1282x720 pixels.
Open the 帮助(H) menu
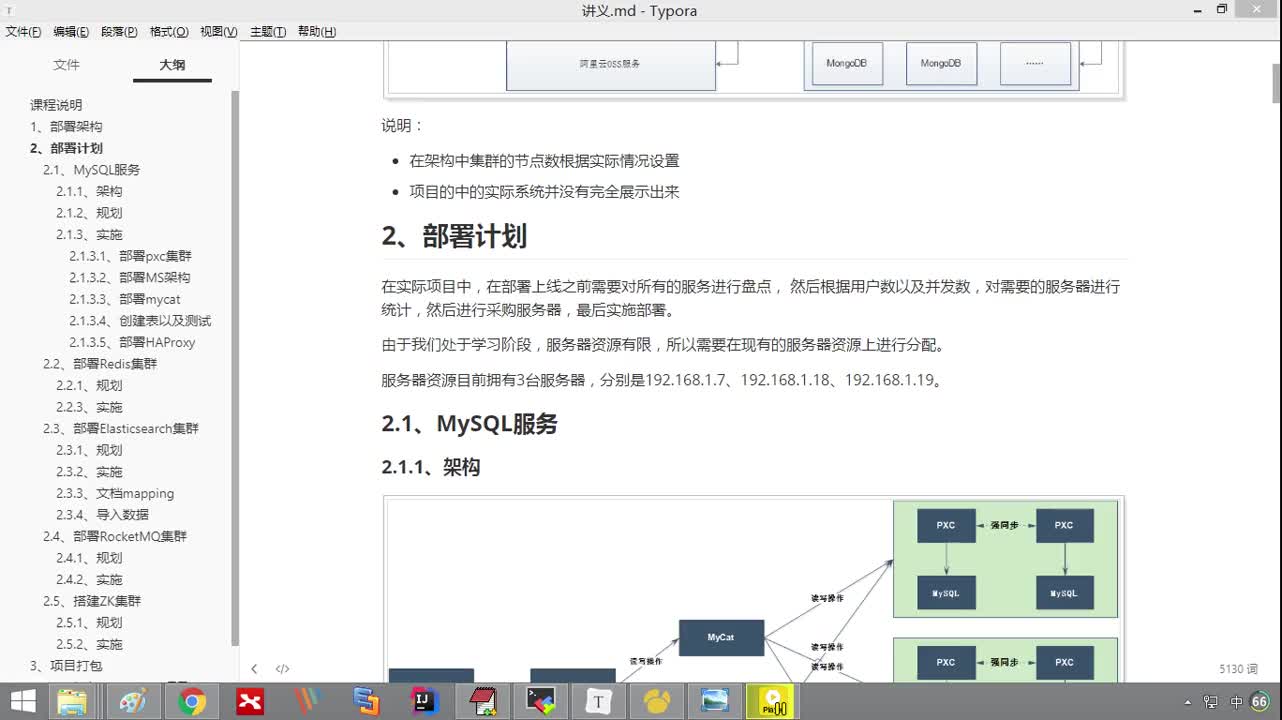(317, 32)
